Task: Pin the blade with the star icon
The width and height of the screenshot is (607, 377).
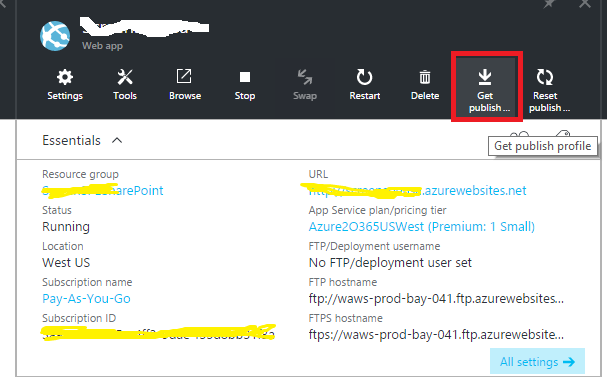Action: click(x=549, y=4)
